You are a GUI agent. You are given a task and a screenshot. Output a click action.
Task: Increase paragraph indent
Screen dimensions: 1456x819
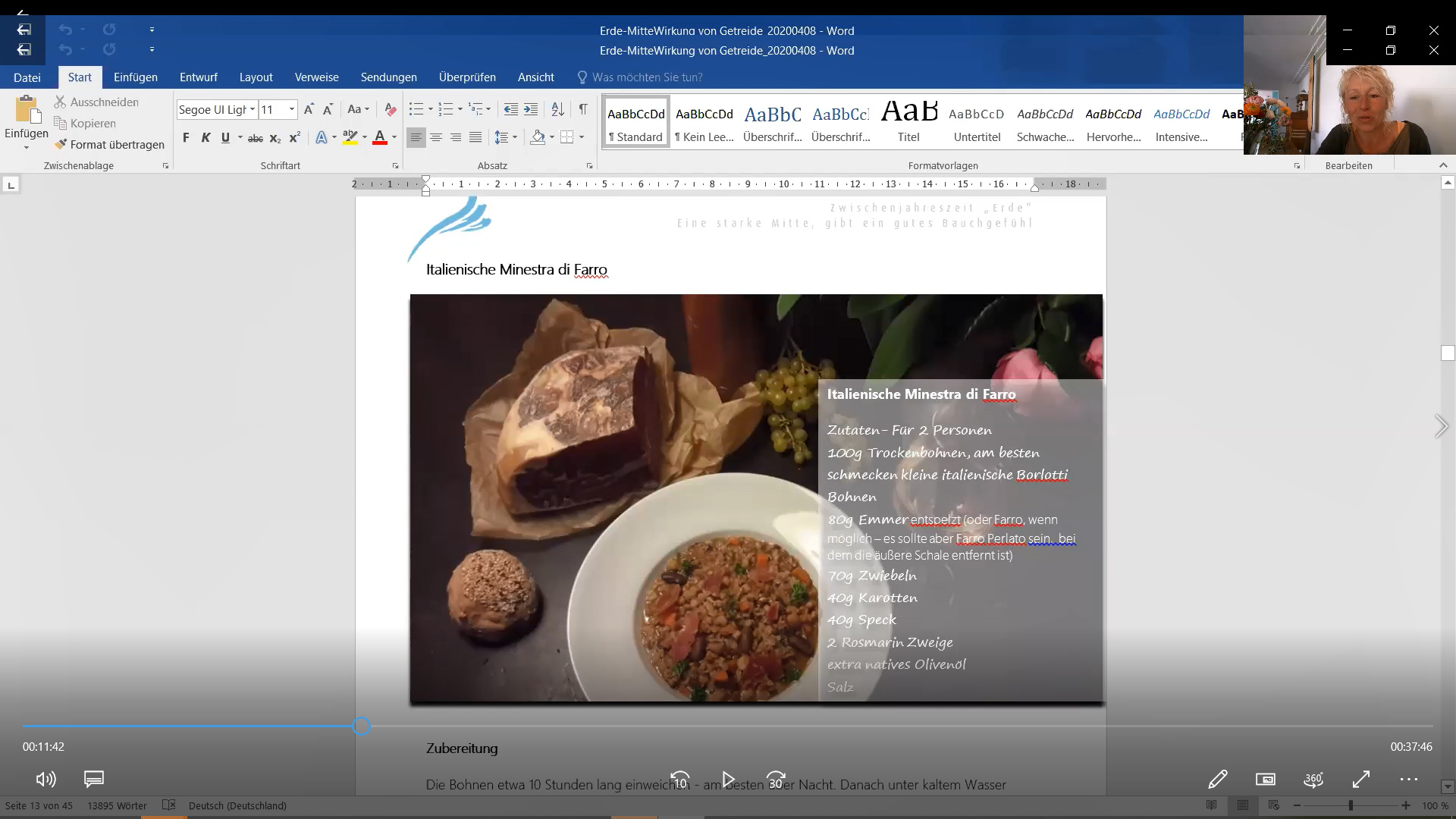point(531,109)
